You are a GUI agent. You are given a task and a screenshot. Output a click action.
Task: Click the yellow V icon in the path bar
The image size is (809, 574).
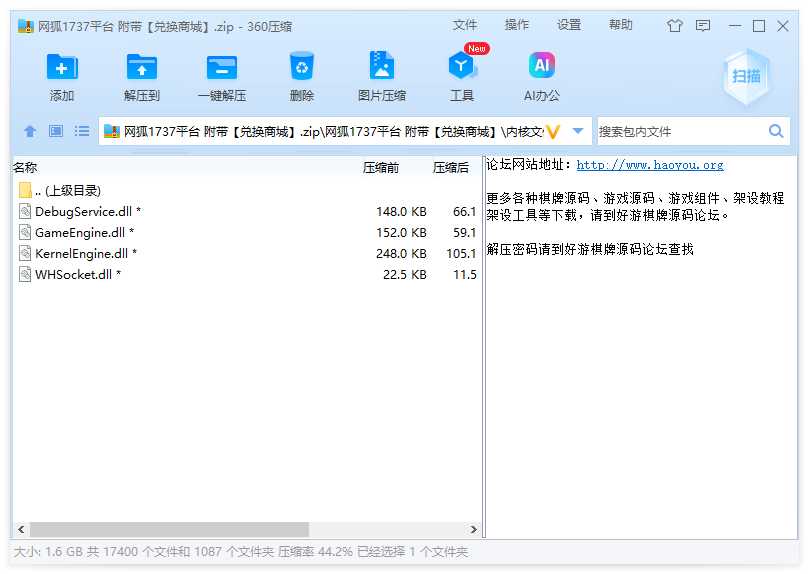click(x=553, y=132)
